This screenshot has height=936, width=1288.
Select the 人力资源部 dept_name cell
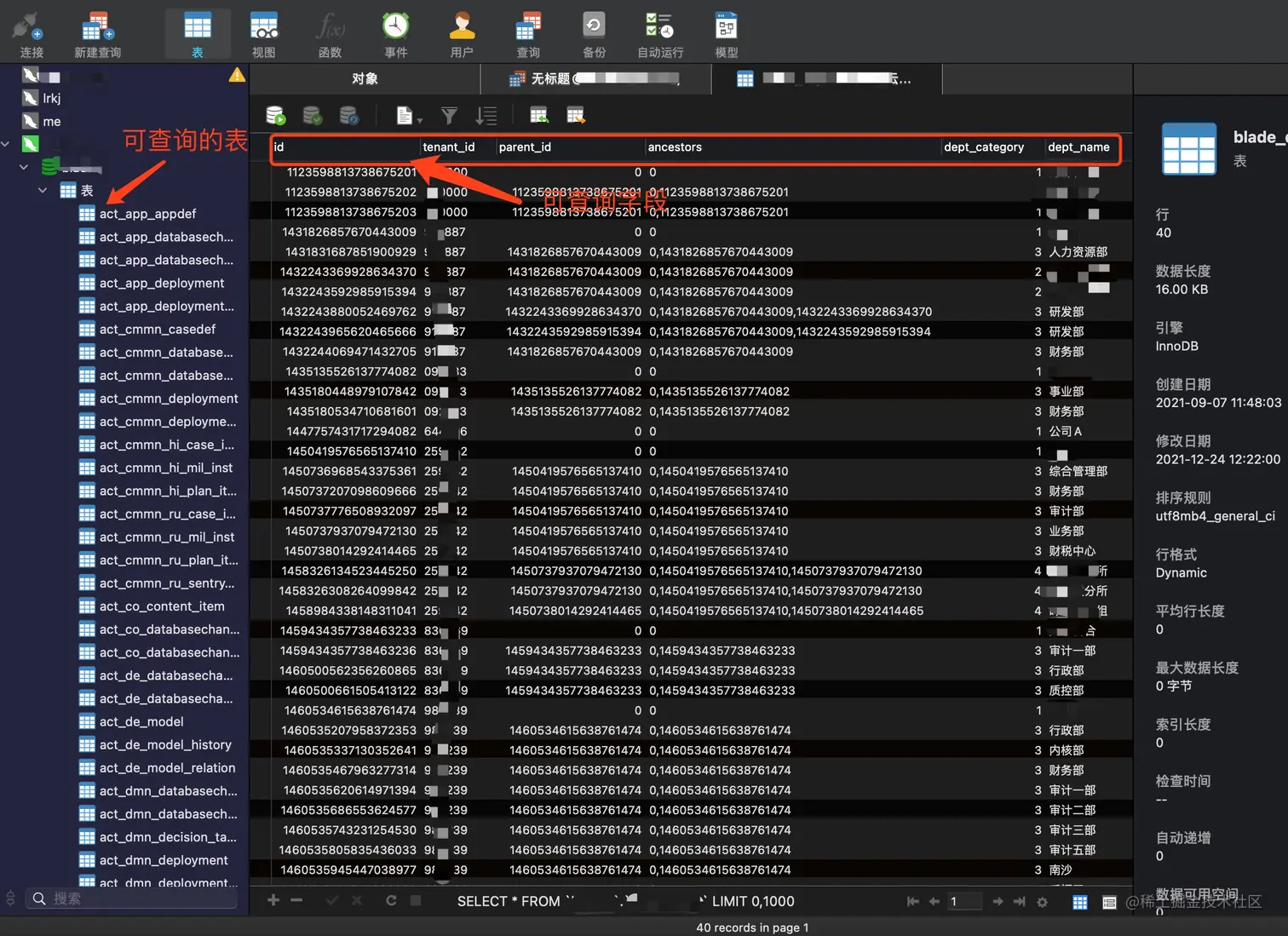pos(1078,252)
